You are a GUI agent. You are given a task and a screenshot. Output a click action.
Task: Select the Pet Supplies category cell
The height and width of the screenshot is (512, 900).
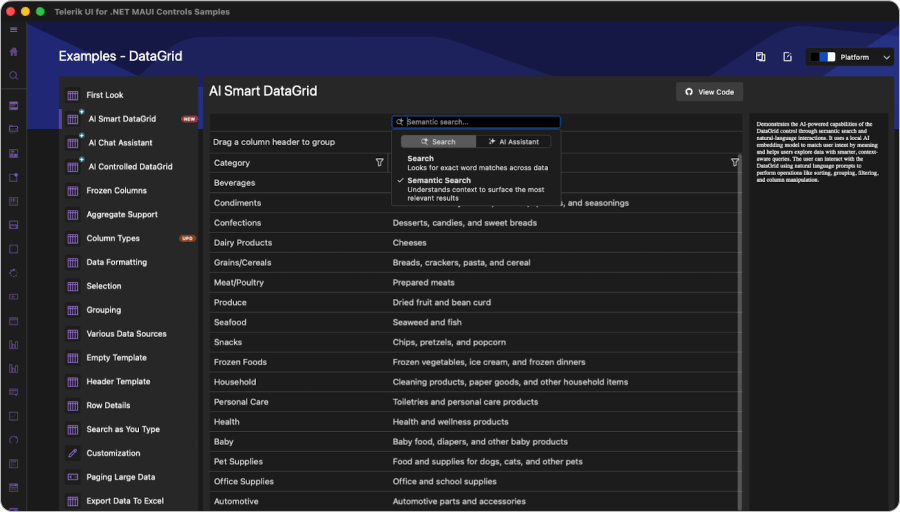click(x=298, y=461)
